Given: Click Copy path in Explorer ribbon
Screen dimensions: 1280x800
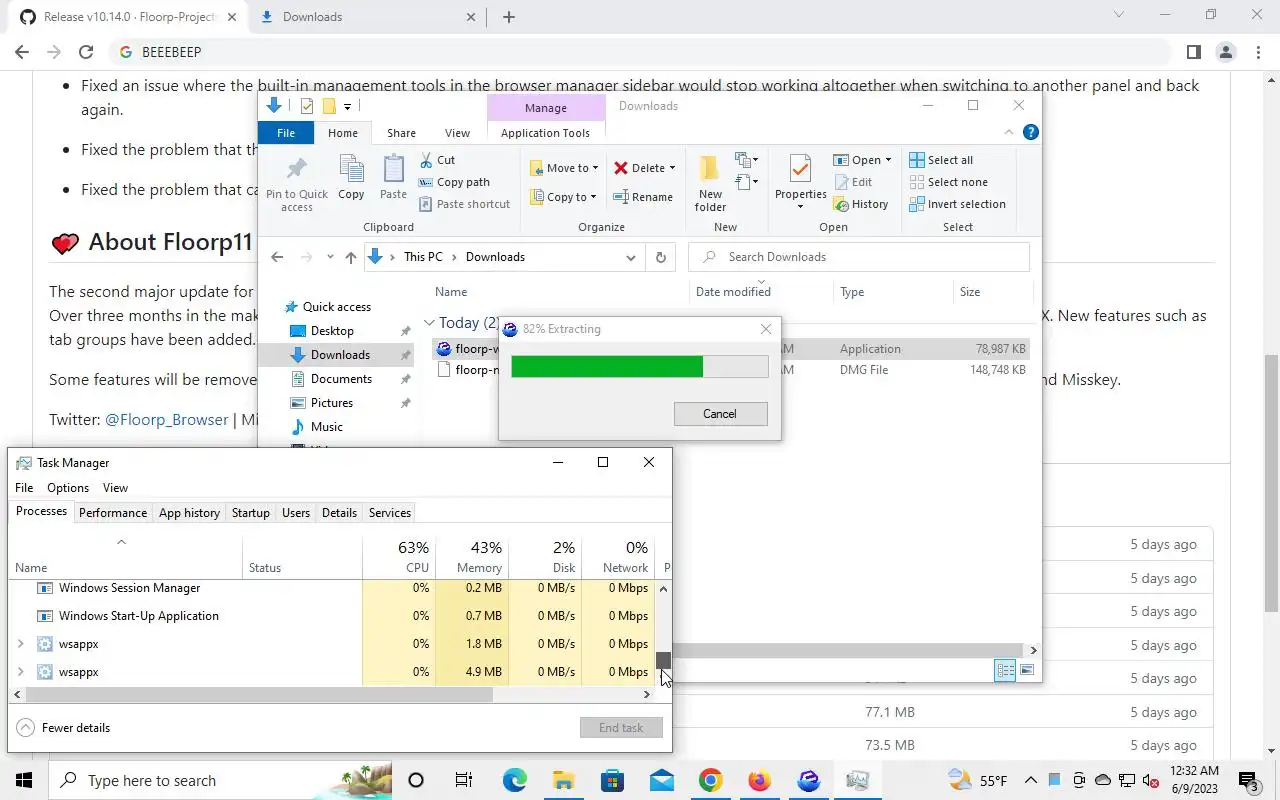Looking at the screenshot, I should tap(454, 182).
